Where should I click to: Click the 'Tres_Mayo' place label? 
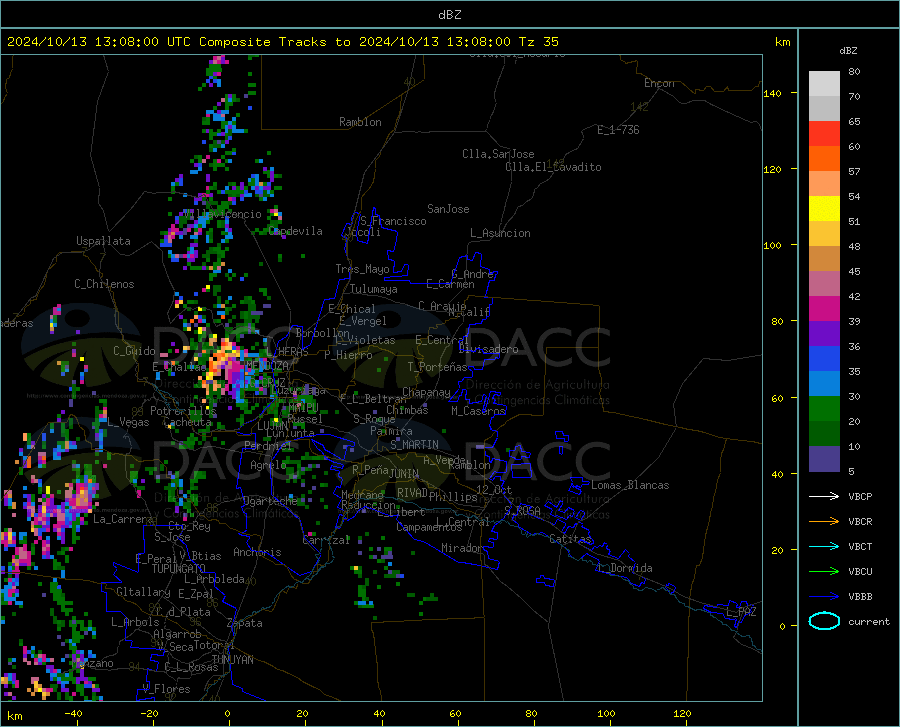pos(362,269)
